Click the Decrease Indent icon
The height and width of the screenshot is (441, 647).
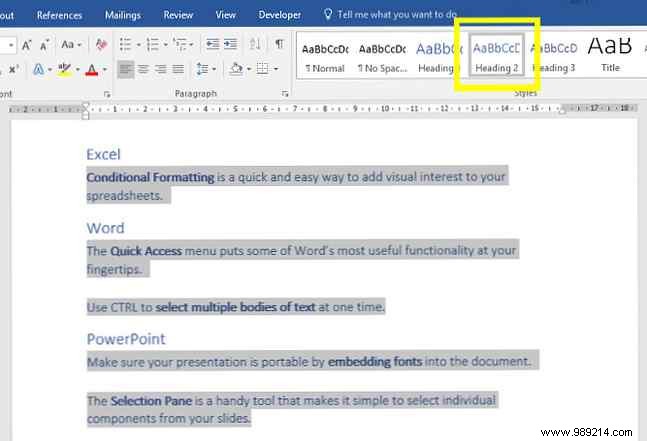click(213, 44)
